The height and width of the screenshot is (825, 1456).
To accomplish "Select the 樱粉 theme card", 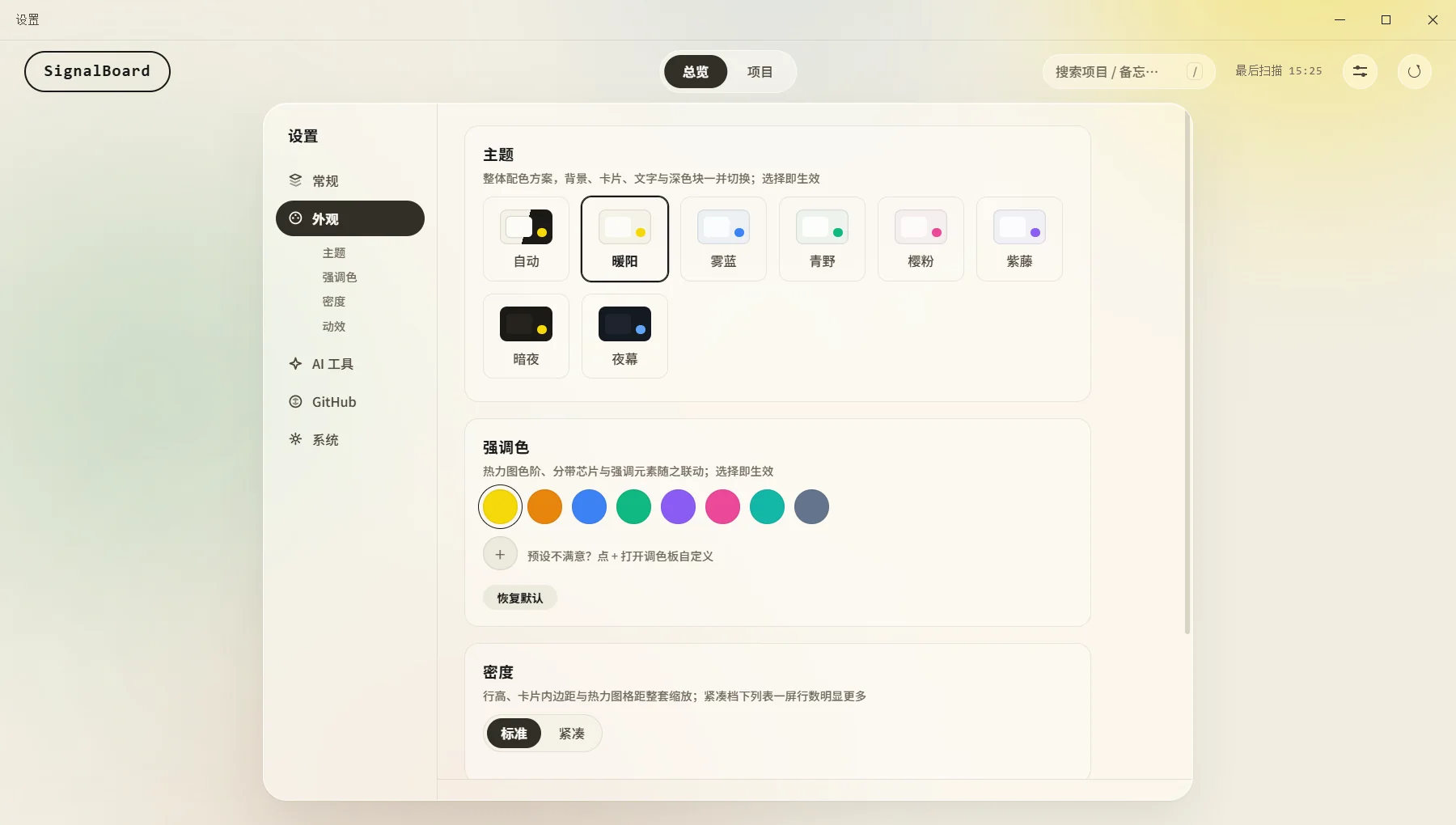I will [x=921, y=239].
